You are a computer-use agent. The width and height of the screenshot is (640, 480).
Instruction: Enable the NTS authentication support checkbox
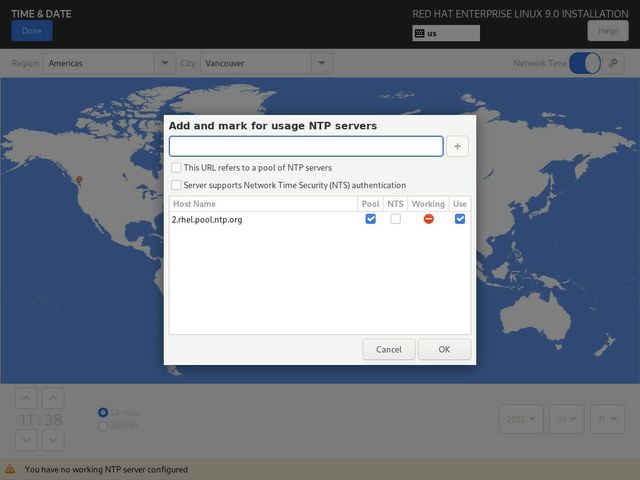[176, 185]
